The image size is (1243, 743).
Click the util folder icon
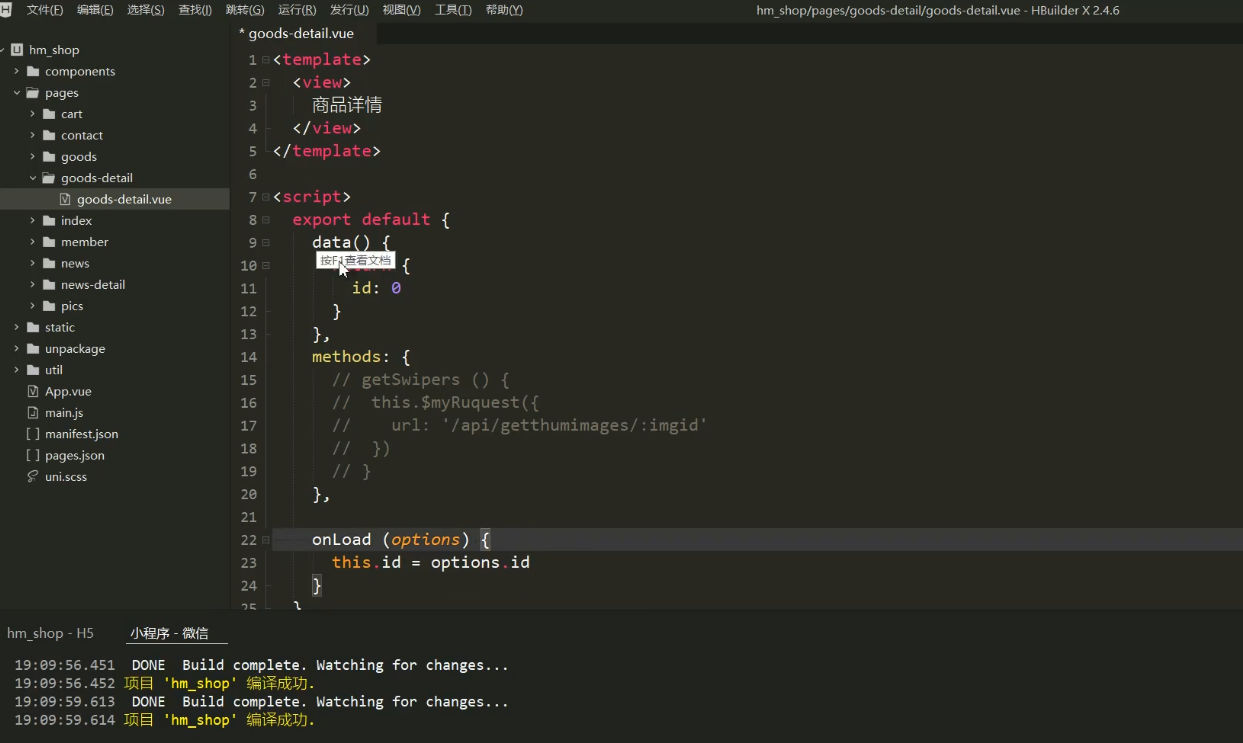pos(33,370)
